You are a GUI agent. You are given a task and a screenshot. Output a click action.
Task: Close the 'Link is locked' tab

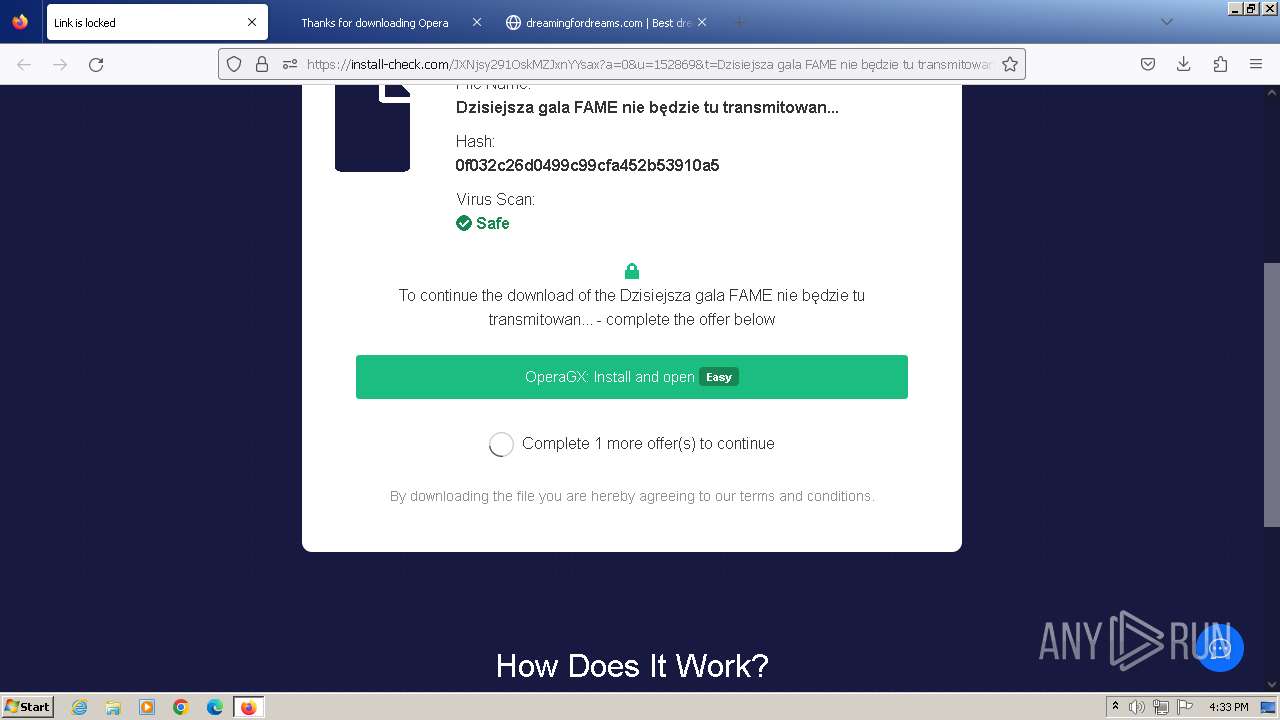click(251, 22)
